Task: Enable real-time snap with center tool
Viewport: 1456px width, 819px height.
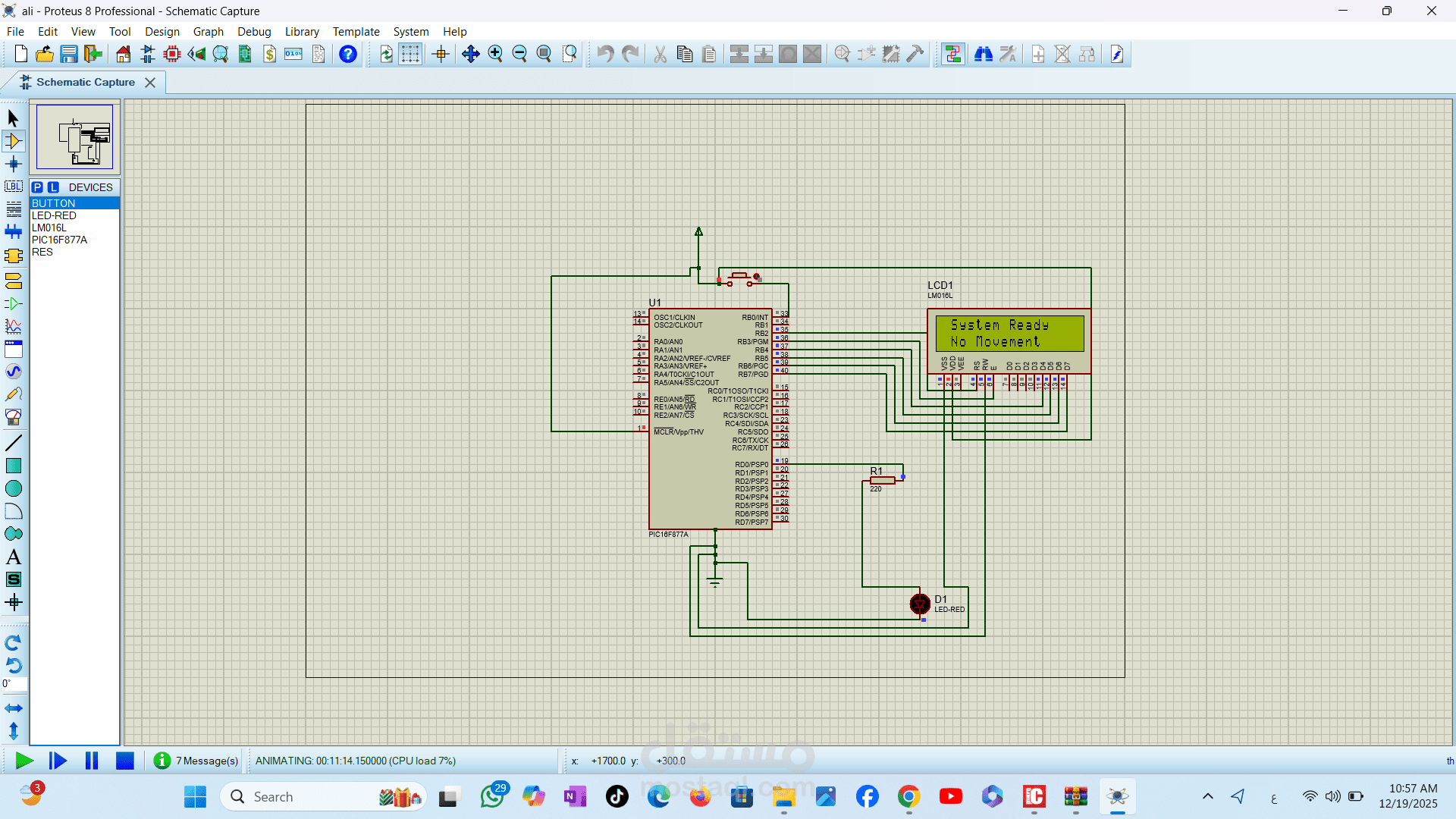Action: [x=440, y=54]
